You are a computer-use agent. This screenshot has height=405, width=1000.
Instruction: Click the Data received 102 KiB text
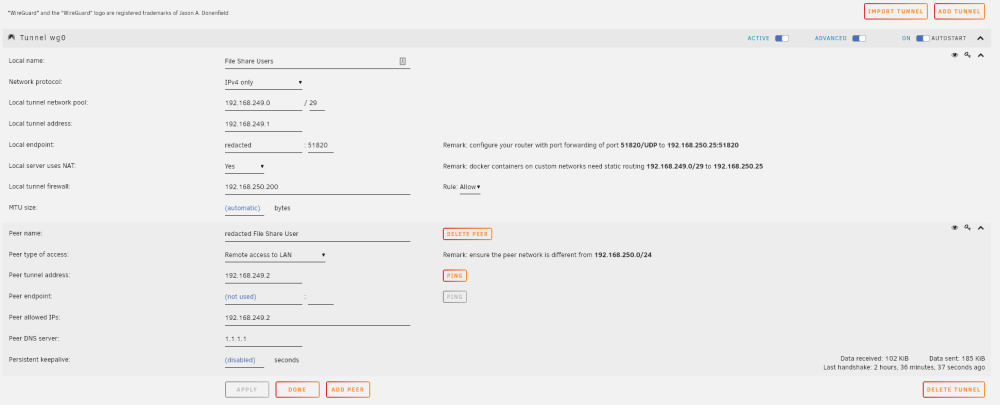pos(874,359)
